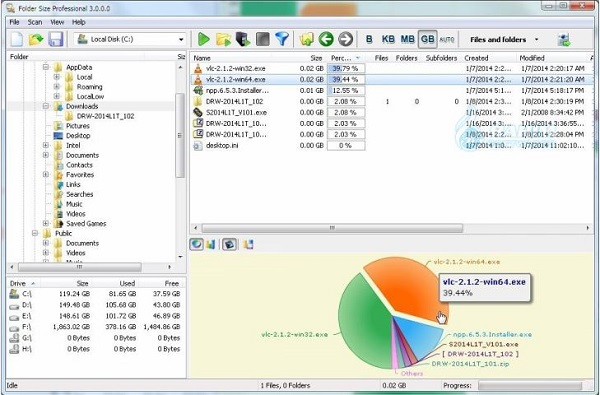
Task: Open the filter funnel icon
Action: click(x=282, y=39)
